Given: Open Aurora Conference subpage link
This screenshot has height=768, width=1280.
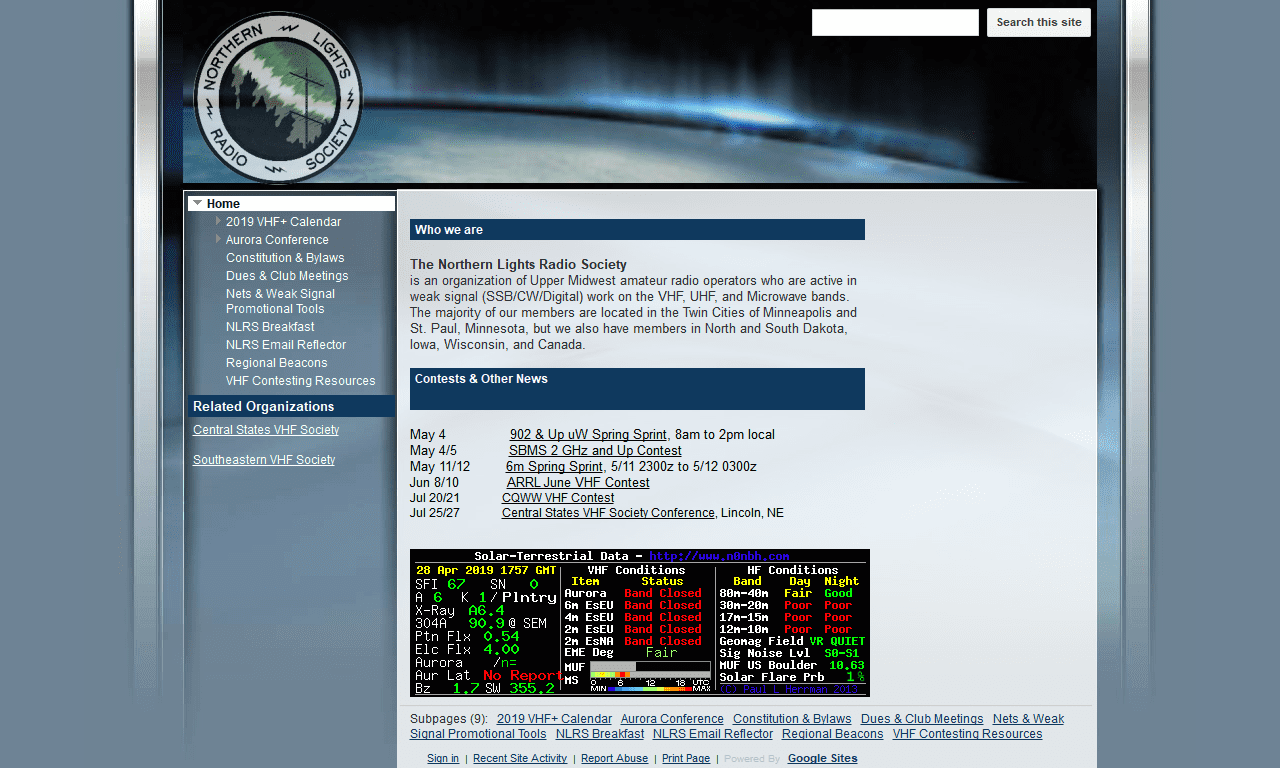Looking at the screenshot, I should (x=672, y=719).
